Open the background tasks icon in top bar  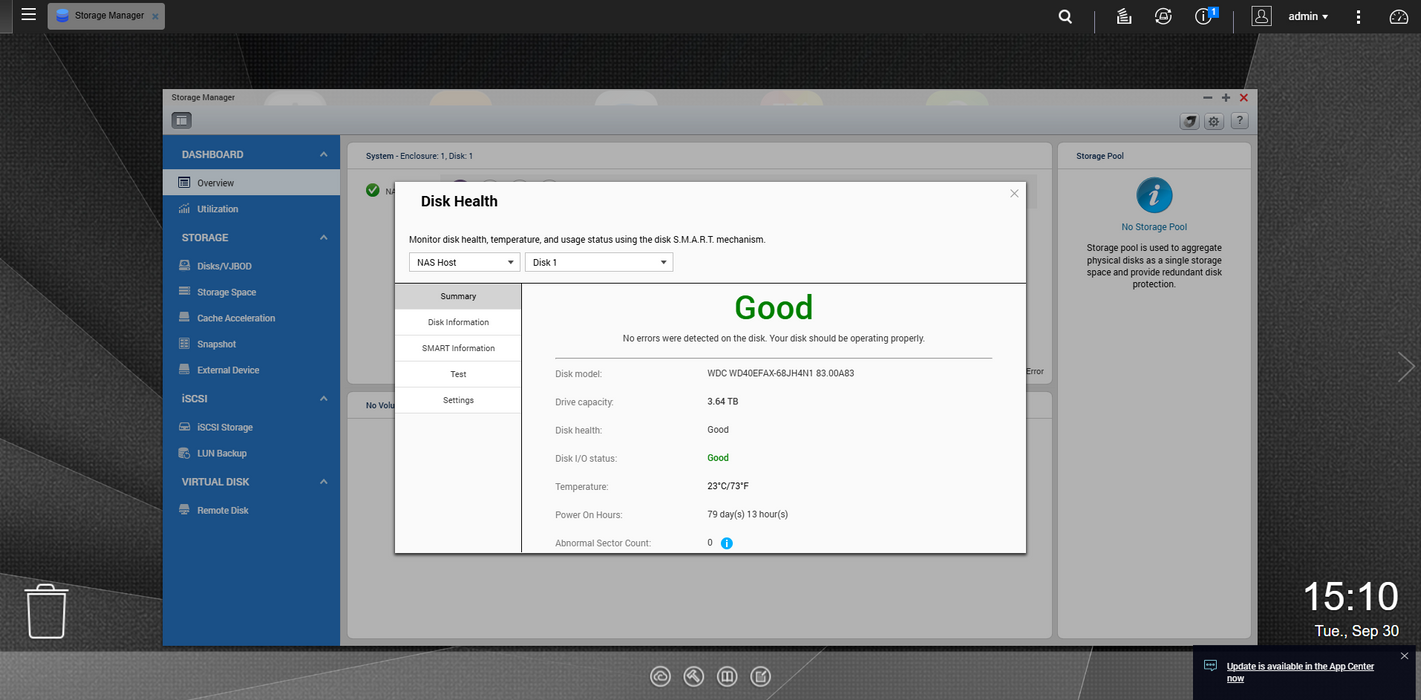1124,16
